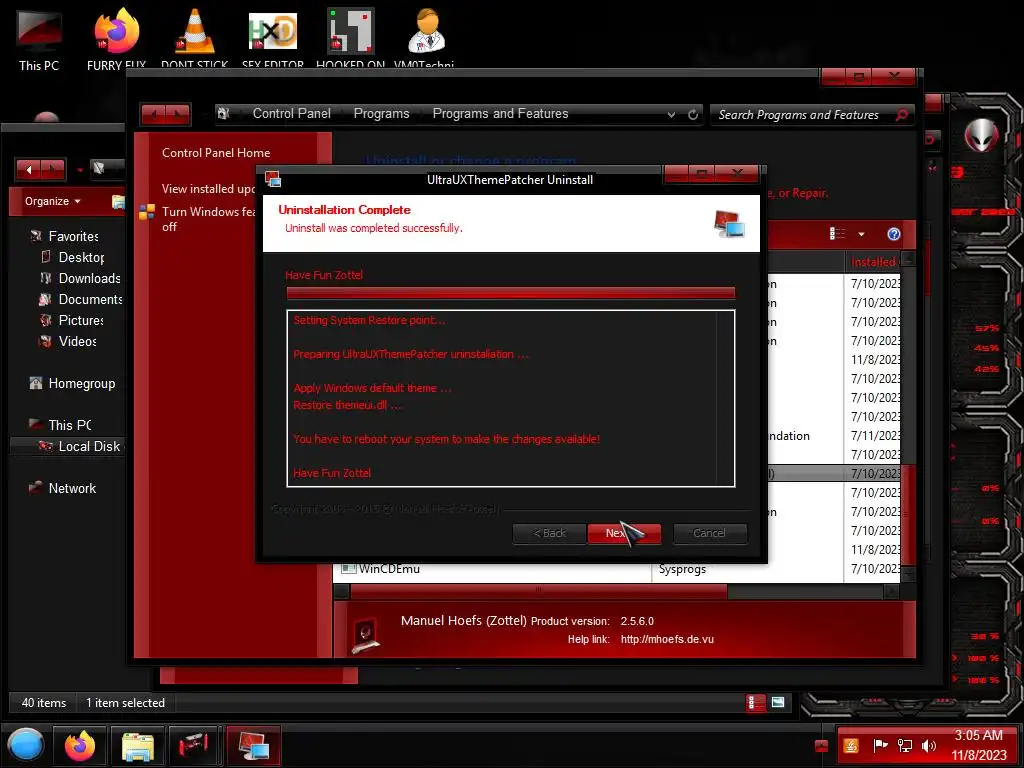Viewport: 1024px width, 768px height.
Task: Select Homegroup in explorer navigation pane
Action: click(x=82, y=383)
